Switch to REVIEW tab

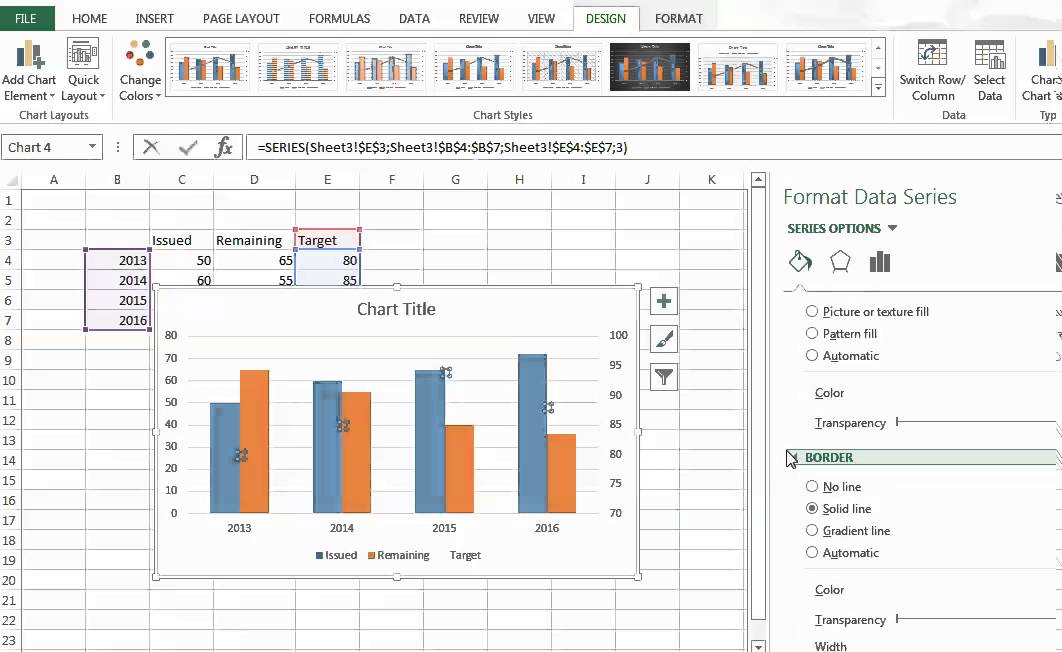coord(479,18)
